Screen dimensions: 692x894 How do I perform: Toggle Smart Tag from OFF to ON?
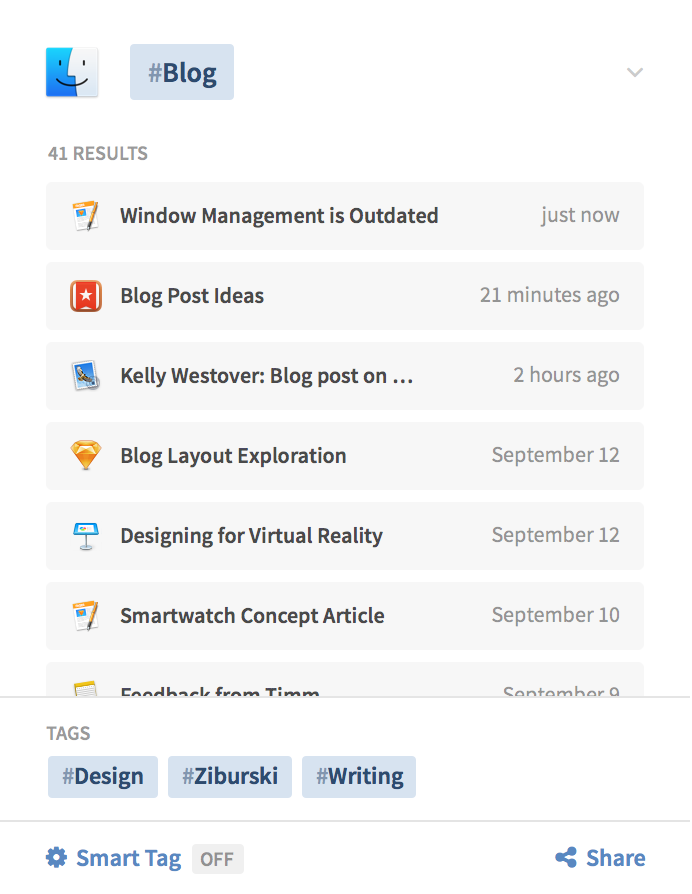tap(217, 859)
